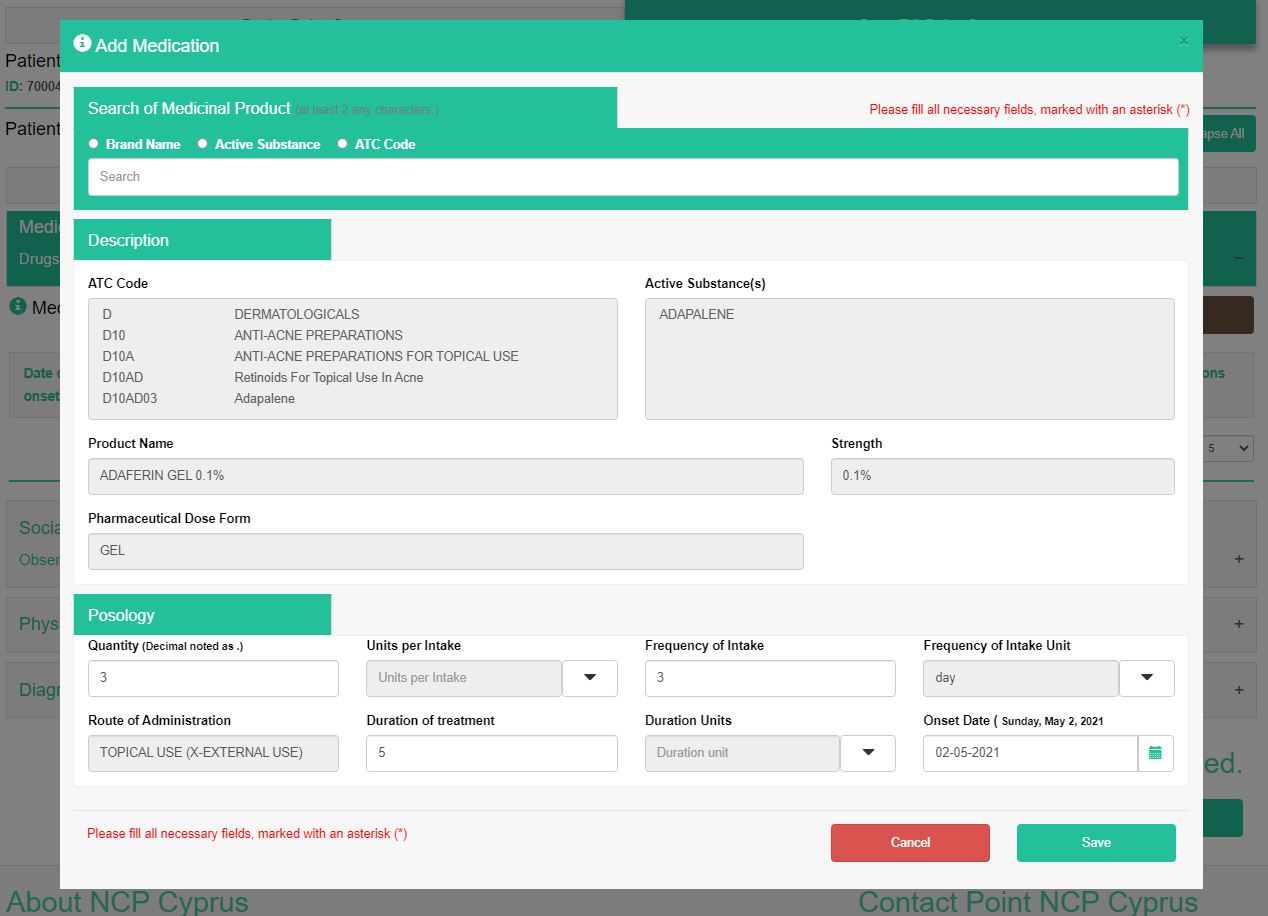Save the medication entry
Image resolution: width=1268 pixels, height=916 pixels.
click(x=1095, y=842)
